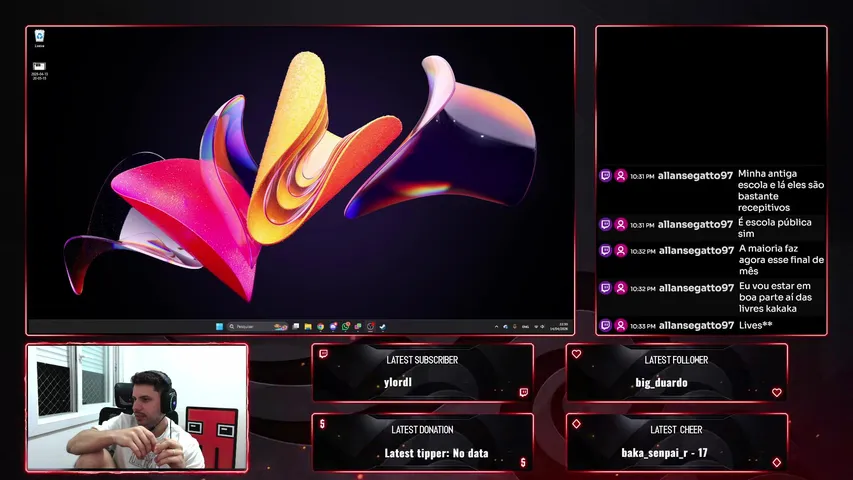Open WhatsApp from the taskbar
Viewport: 853px width, 480px height.
(345, 327)
